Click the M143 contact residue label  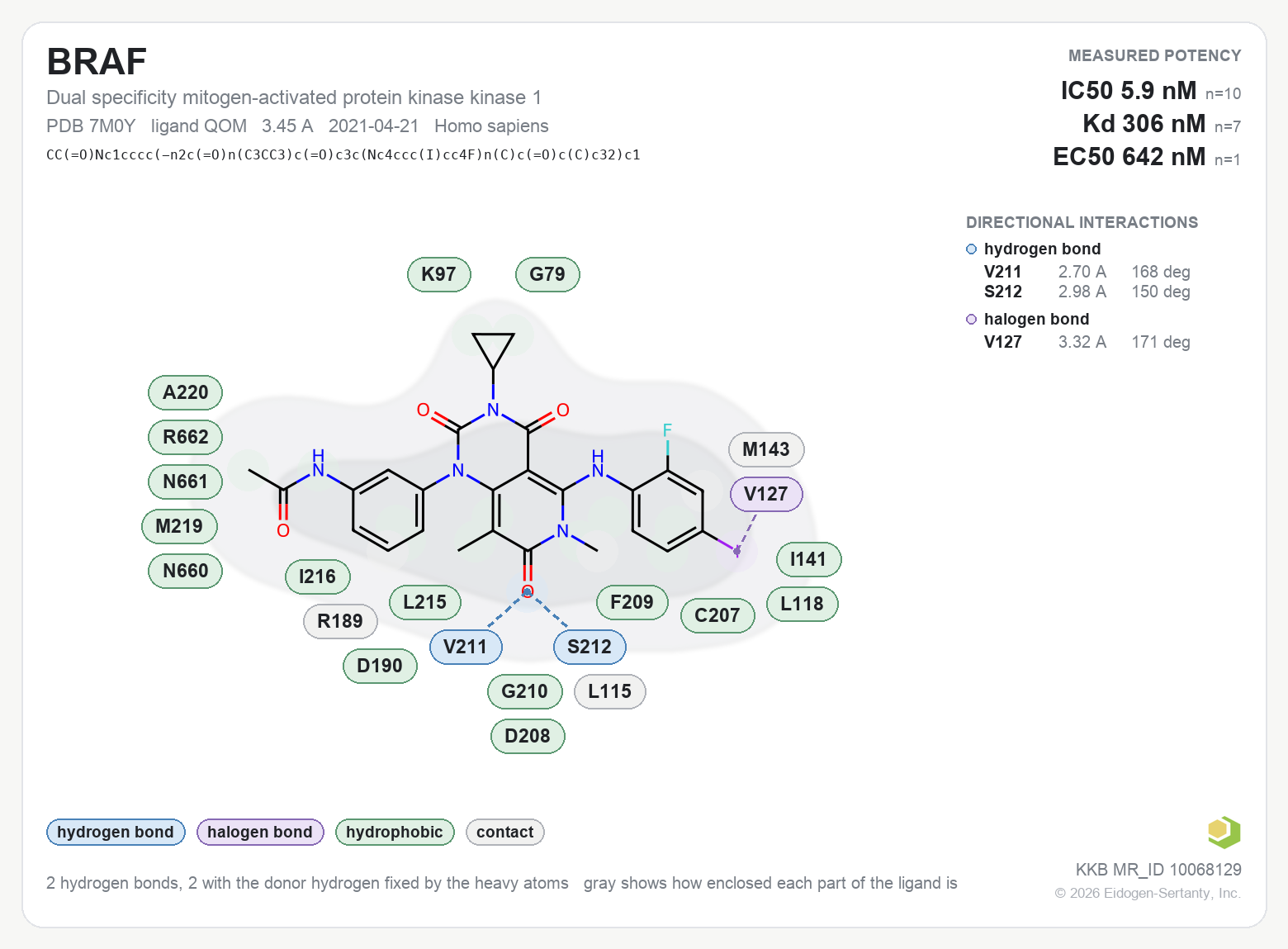coord(766,449)
